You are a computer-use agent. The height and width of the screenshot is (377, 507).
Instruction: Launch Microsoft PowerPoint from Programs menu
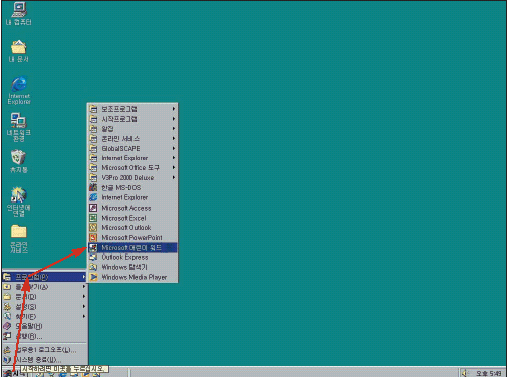133,238
